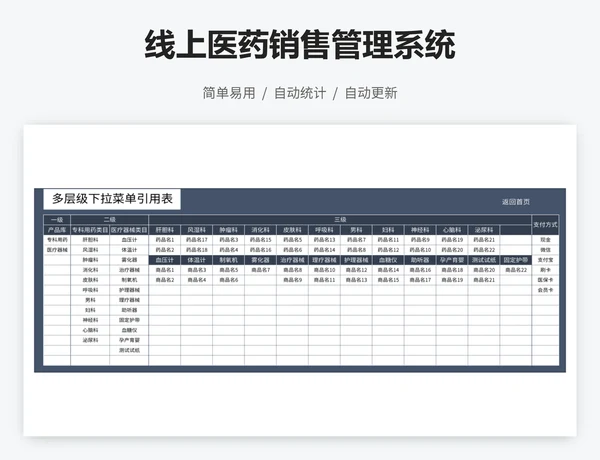Select the 药品名10 cell
Viewport: 600px width, 460px height.
(x=420, y=250)
